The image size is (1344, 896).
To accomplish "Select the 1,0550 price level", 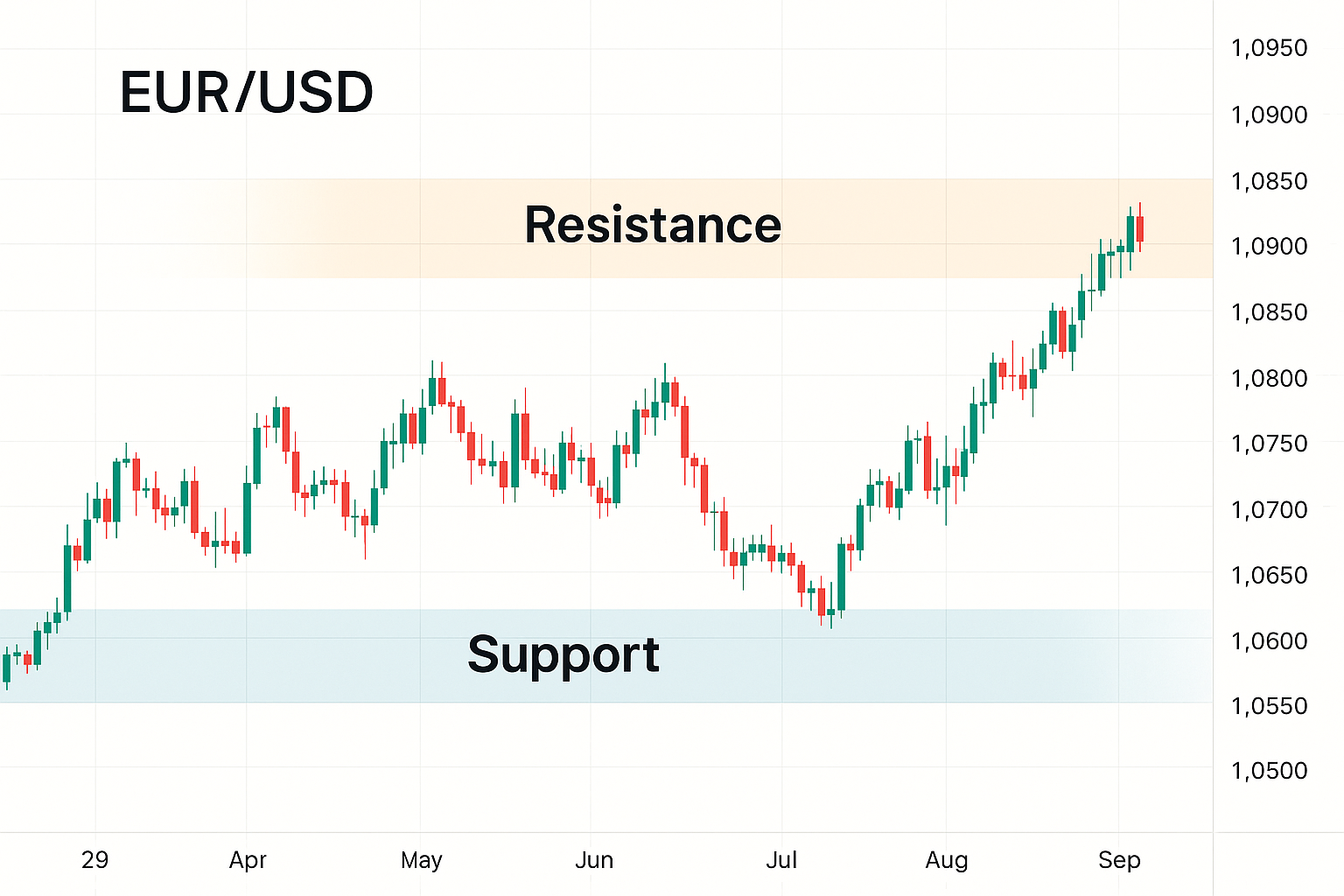I will 1268,705.
